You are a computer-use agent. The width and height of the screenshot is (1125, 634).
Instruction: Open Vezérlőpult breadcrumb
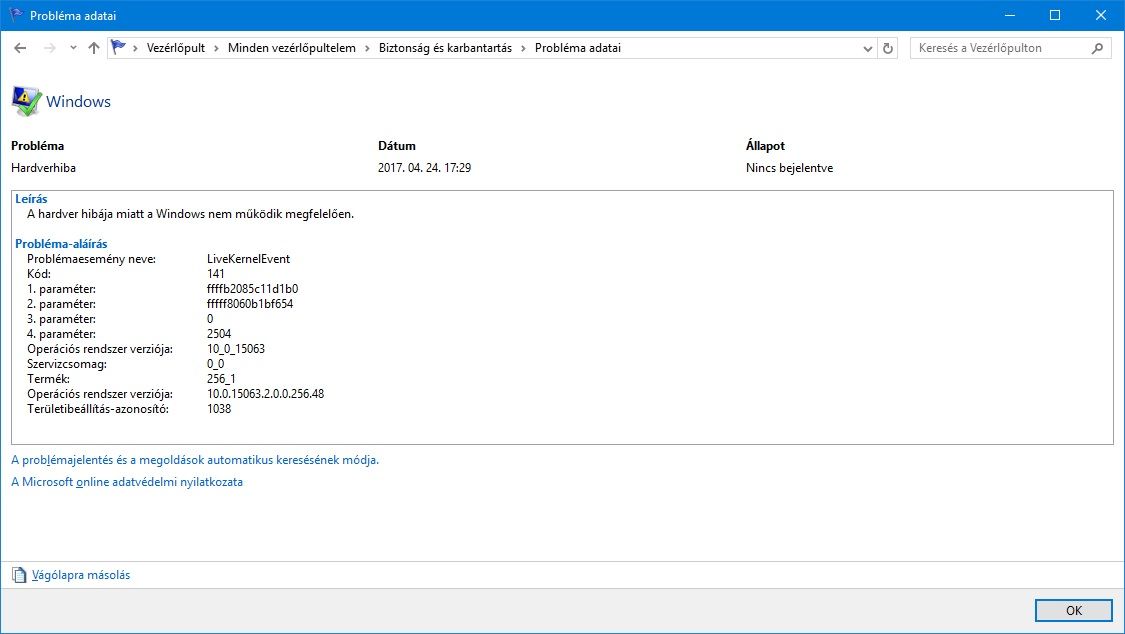pos(176,48)
